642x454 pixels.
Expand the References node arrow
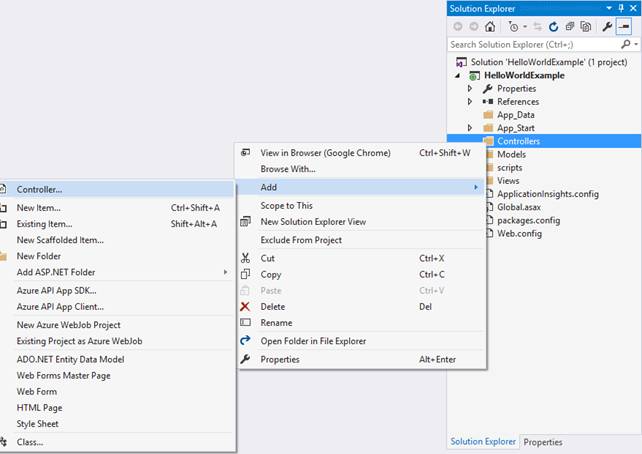[469, 102]
